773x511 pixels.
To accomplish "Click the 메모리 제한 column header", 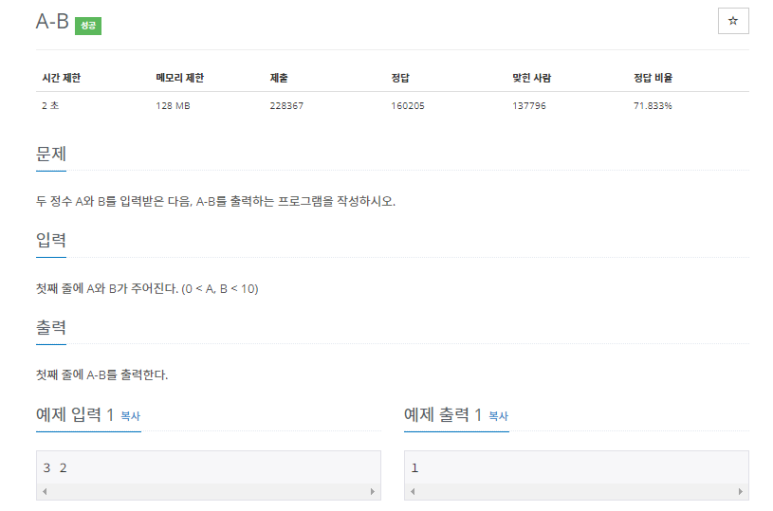I will [x=179, y=78].
